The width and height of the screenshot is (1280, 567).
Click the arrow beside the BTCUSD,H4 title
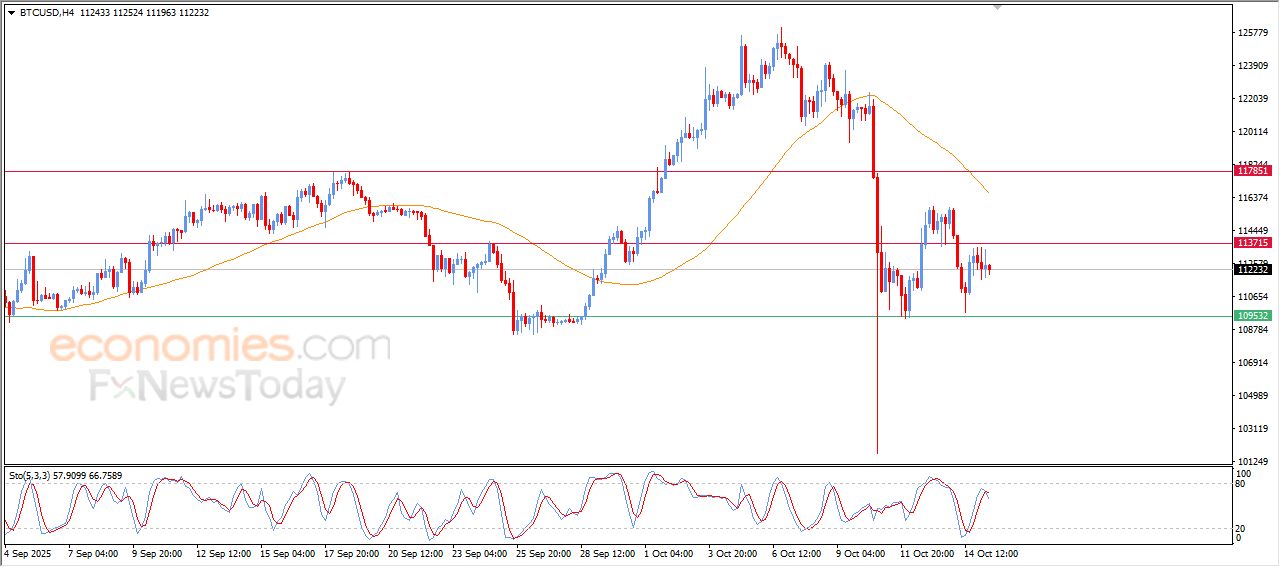pyautogui.click(x=12, y=13)
